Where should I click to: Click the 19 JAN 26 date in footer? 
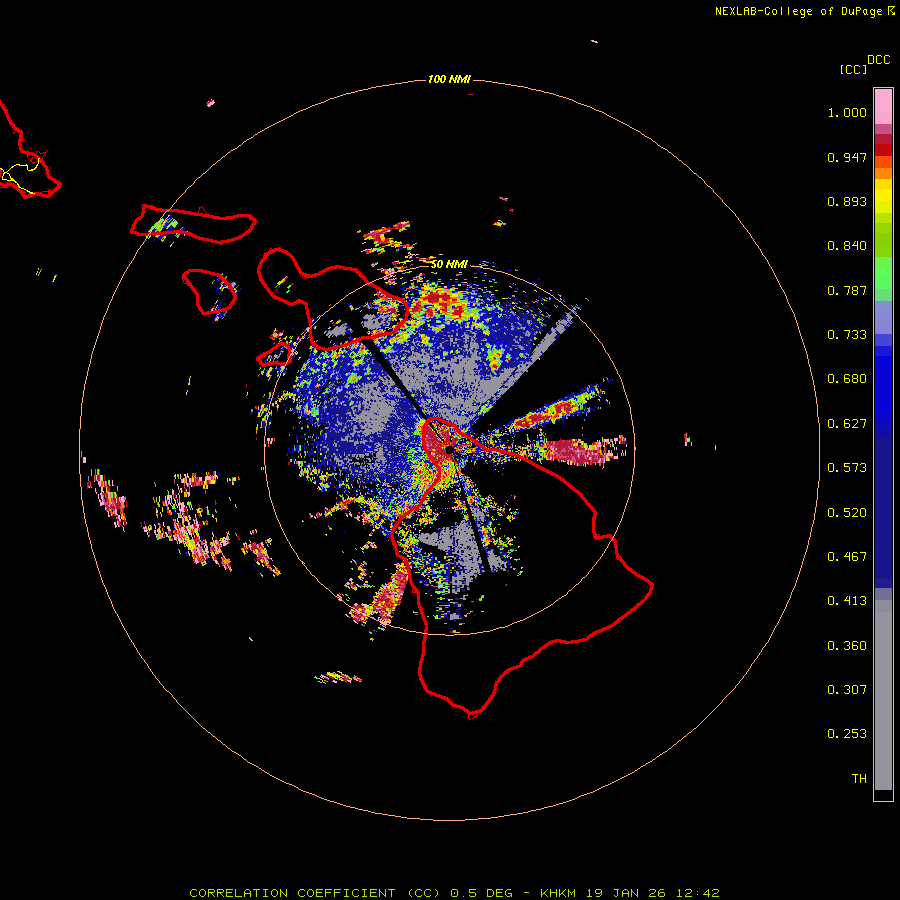628,893
